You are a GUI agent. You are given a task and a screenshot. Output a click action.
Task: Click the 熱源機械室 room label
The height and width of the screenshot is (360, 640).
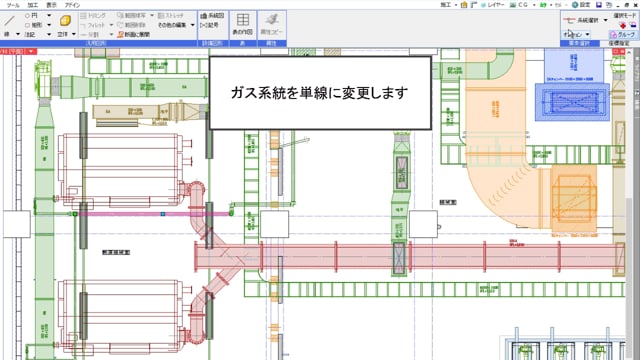tap(116, 253)
